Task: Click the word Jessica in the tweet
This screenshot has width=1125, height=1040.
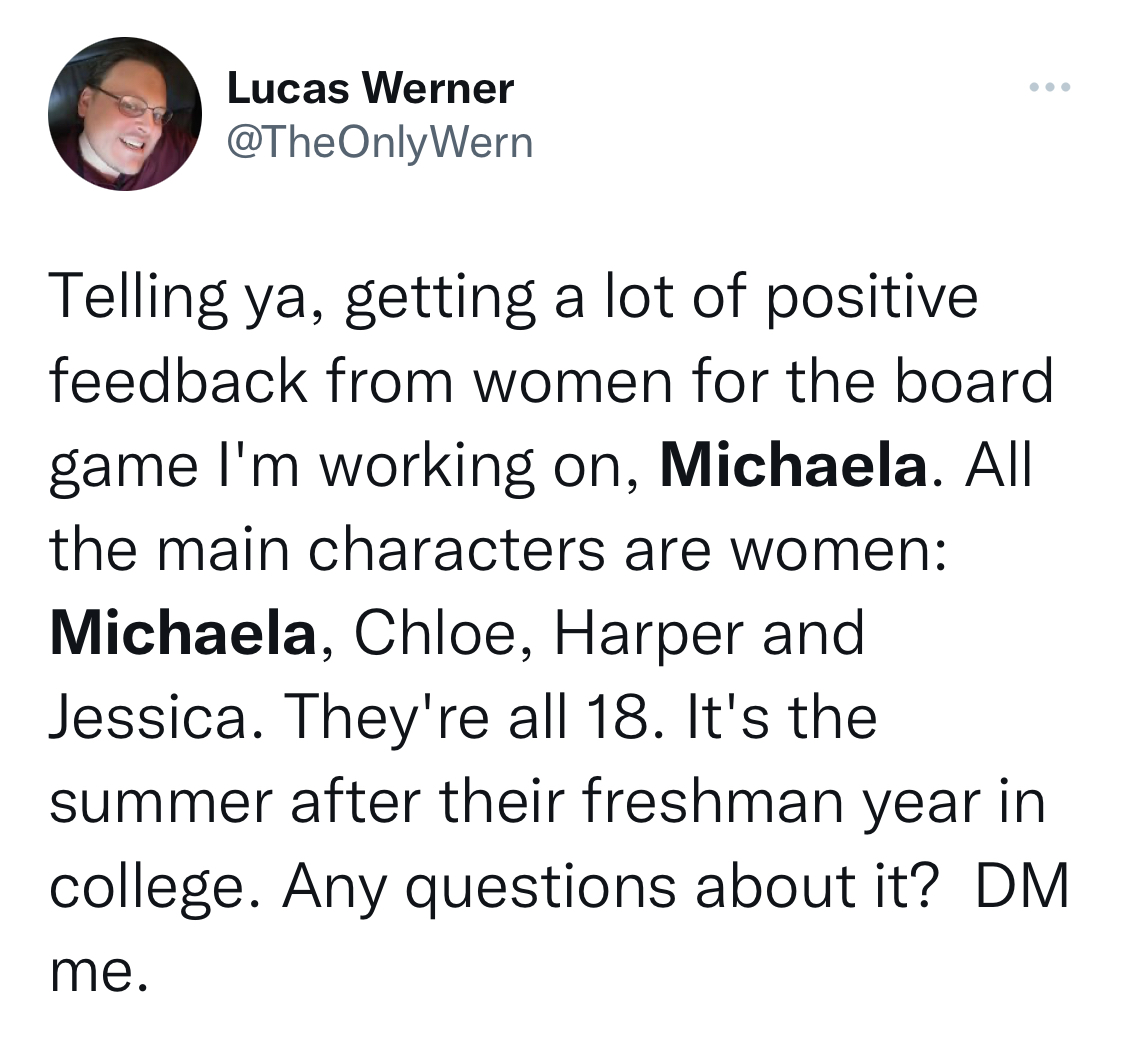Action: [x=147, y=718]
